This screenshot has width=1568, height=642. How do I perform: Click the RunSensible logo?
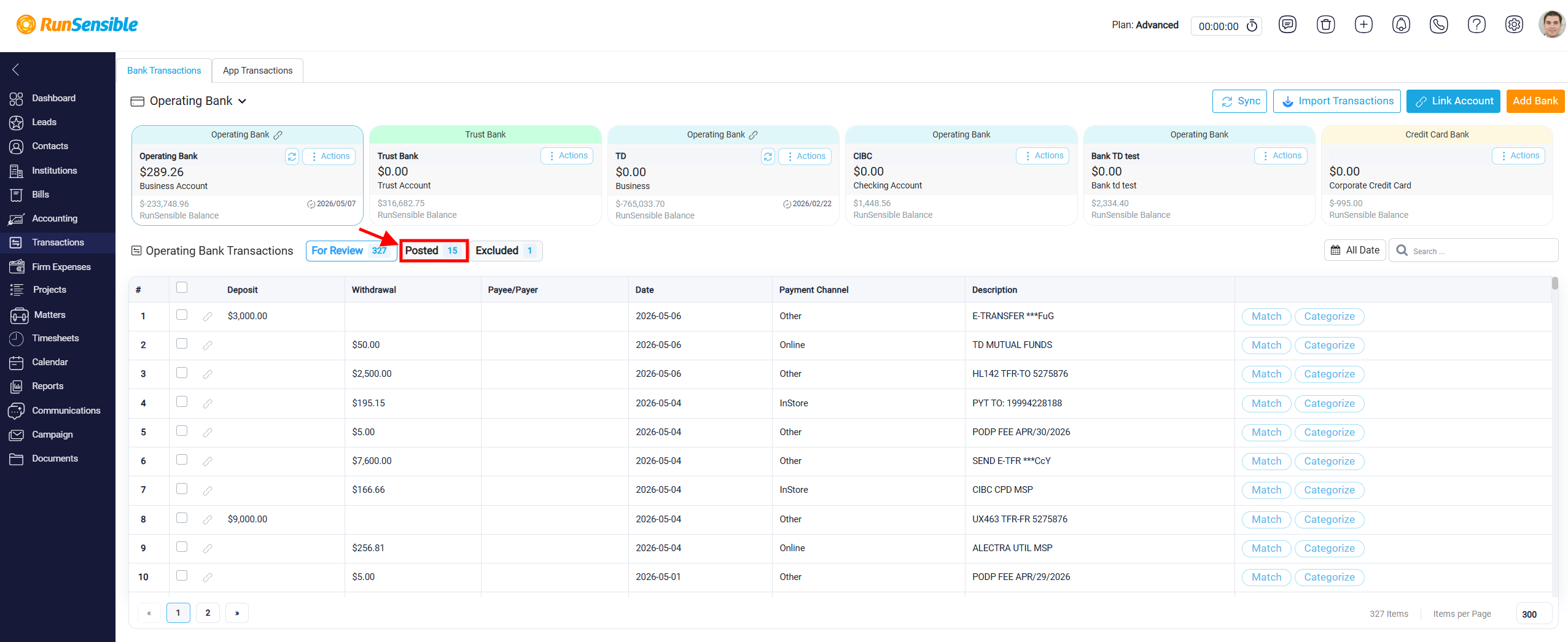coord(77,25)
